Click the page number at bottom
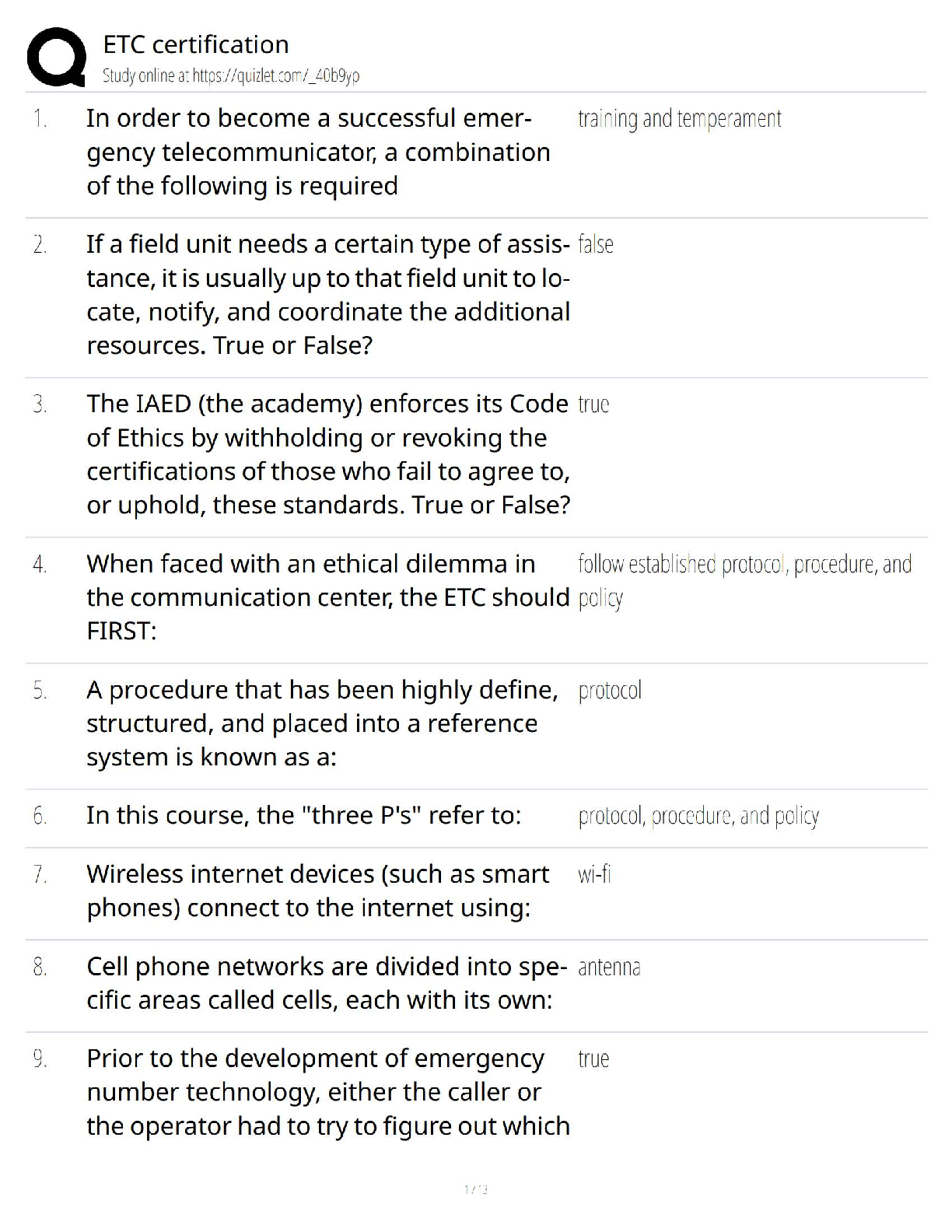This screenshot has width=952, height=1232. point(475,1189)
